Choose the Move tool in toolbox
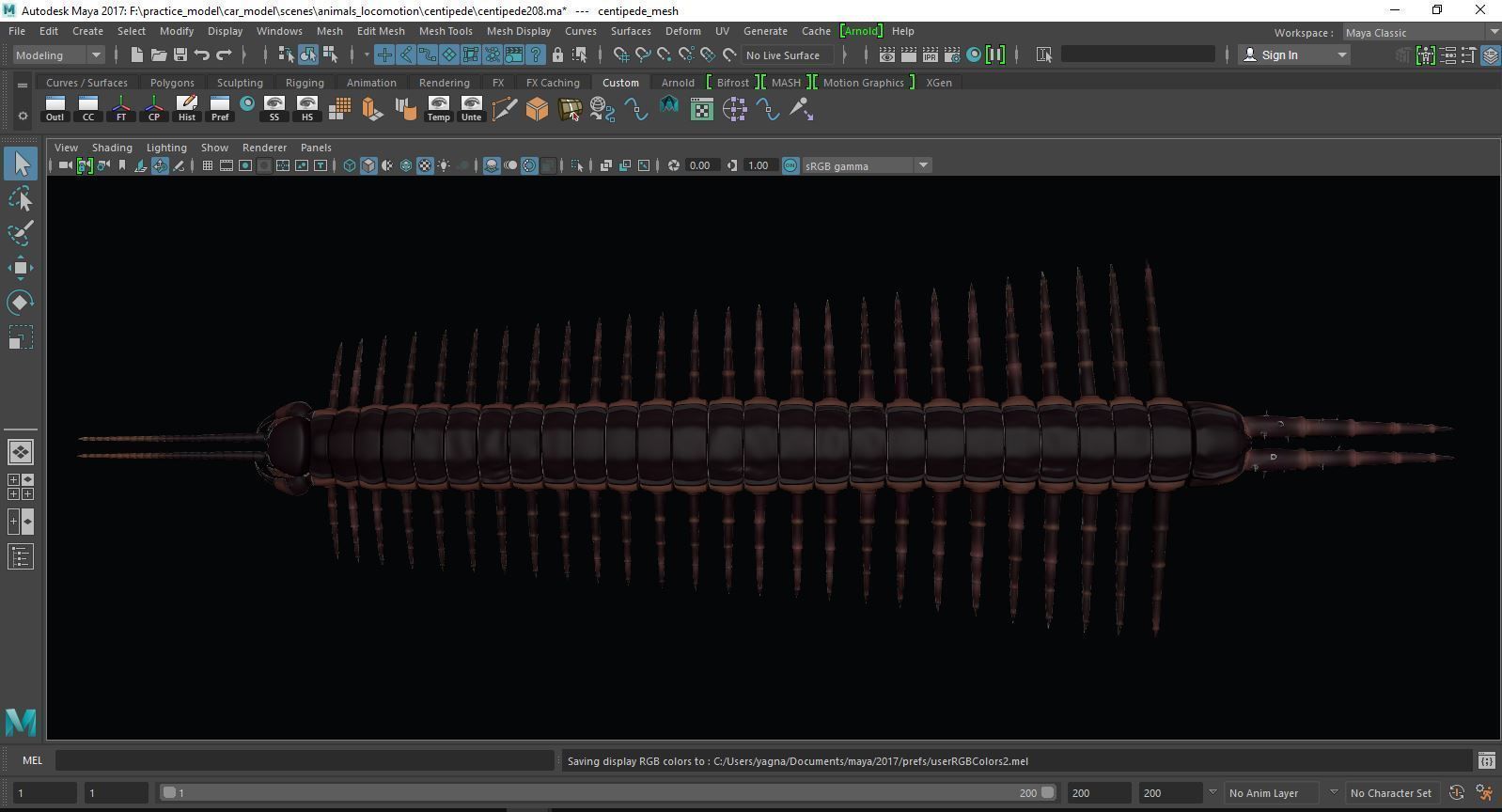Screen dimensions: 1502x812 tap(21, 268)
